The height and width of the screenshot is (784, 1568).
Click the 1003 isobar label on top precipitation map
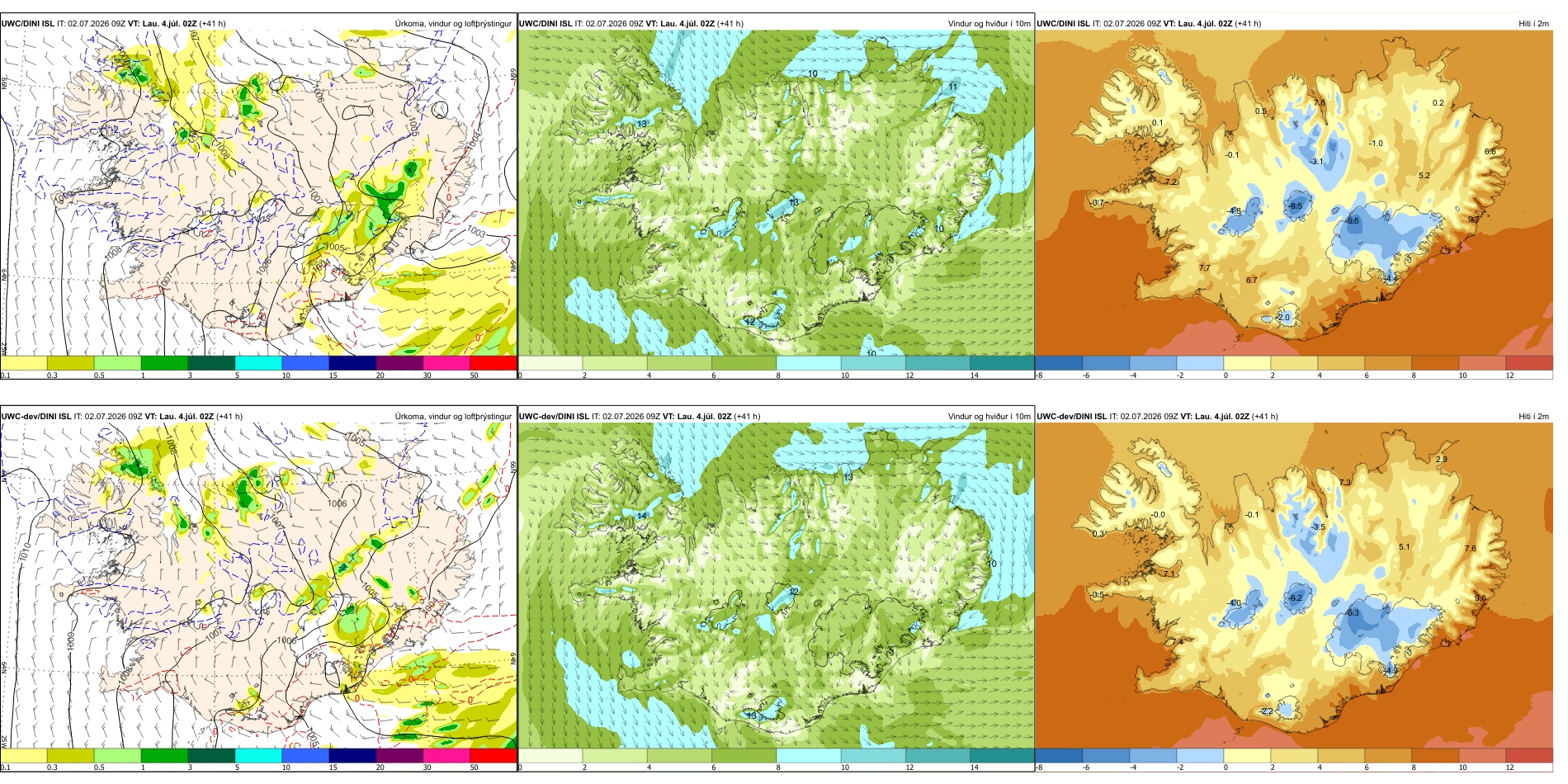pos(476,232)
